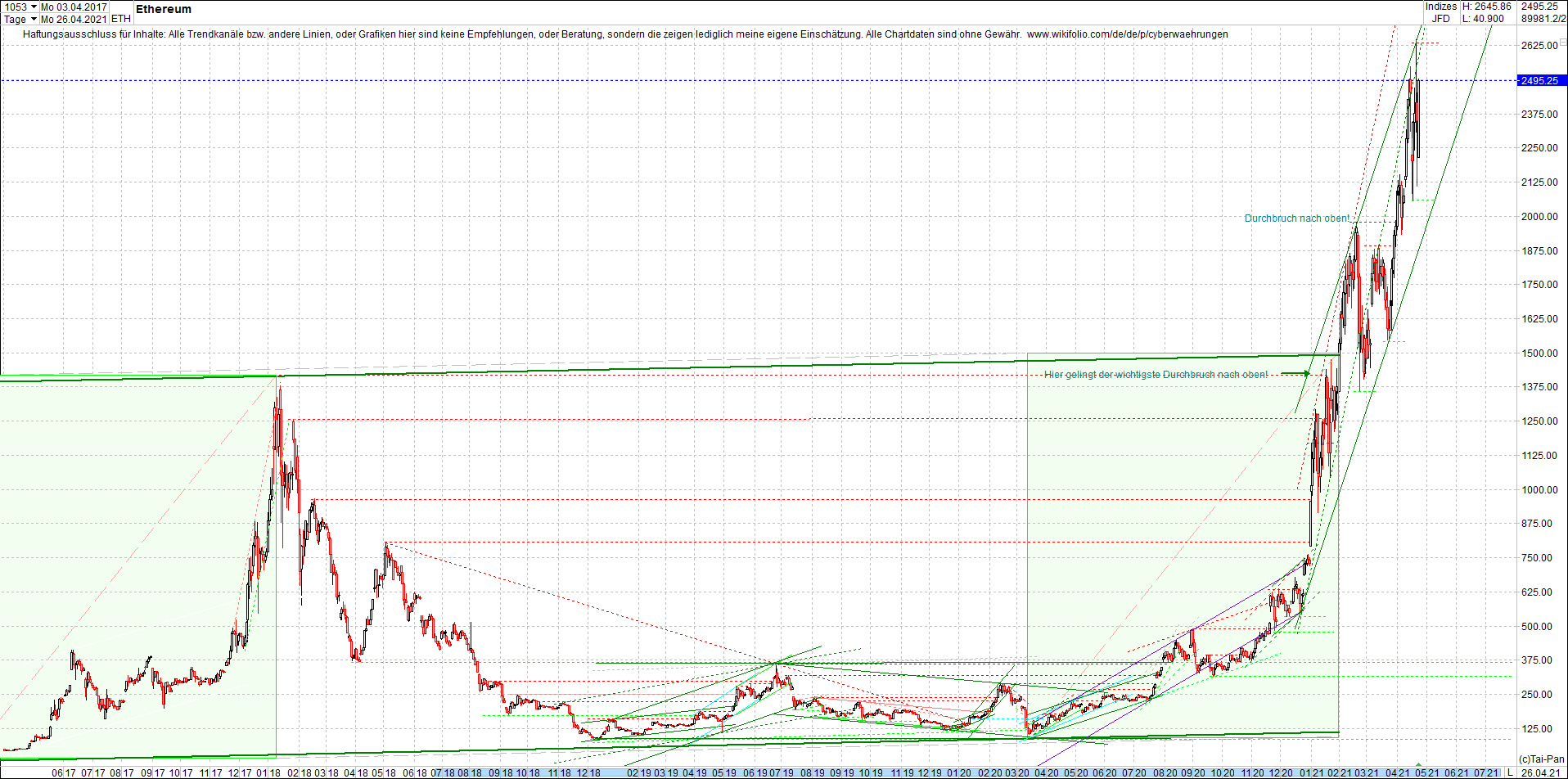The width and height of the screenshot is (1568, 779).
Task: Click the 'Durchbruch nach oben!' annotation
Action: [1297, 218]
